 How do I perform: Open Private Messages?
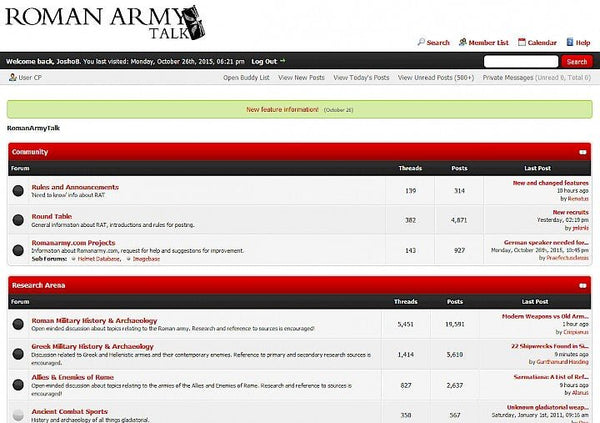pos(508,78)
